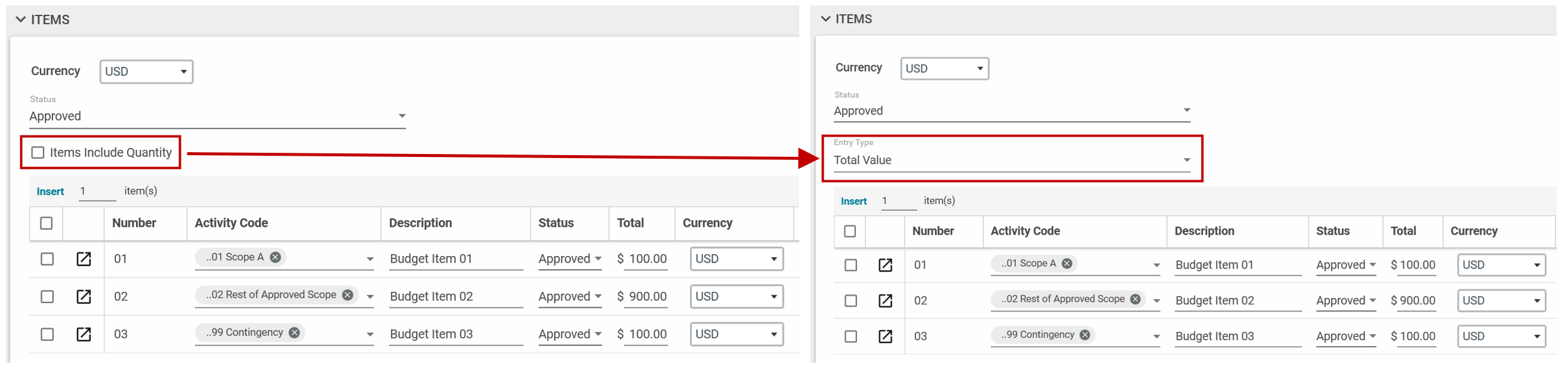
Task: Open the Entry Type dropdown showing Total Value
Action: point(1011,160)
